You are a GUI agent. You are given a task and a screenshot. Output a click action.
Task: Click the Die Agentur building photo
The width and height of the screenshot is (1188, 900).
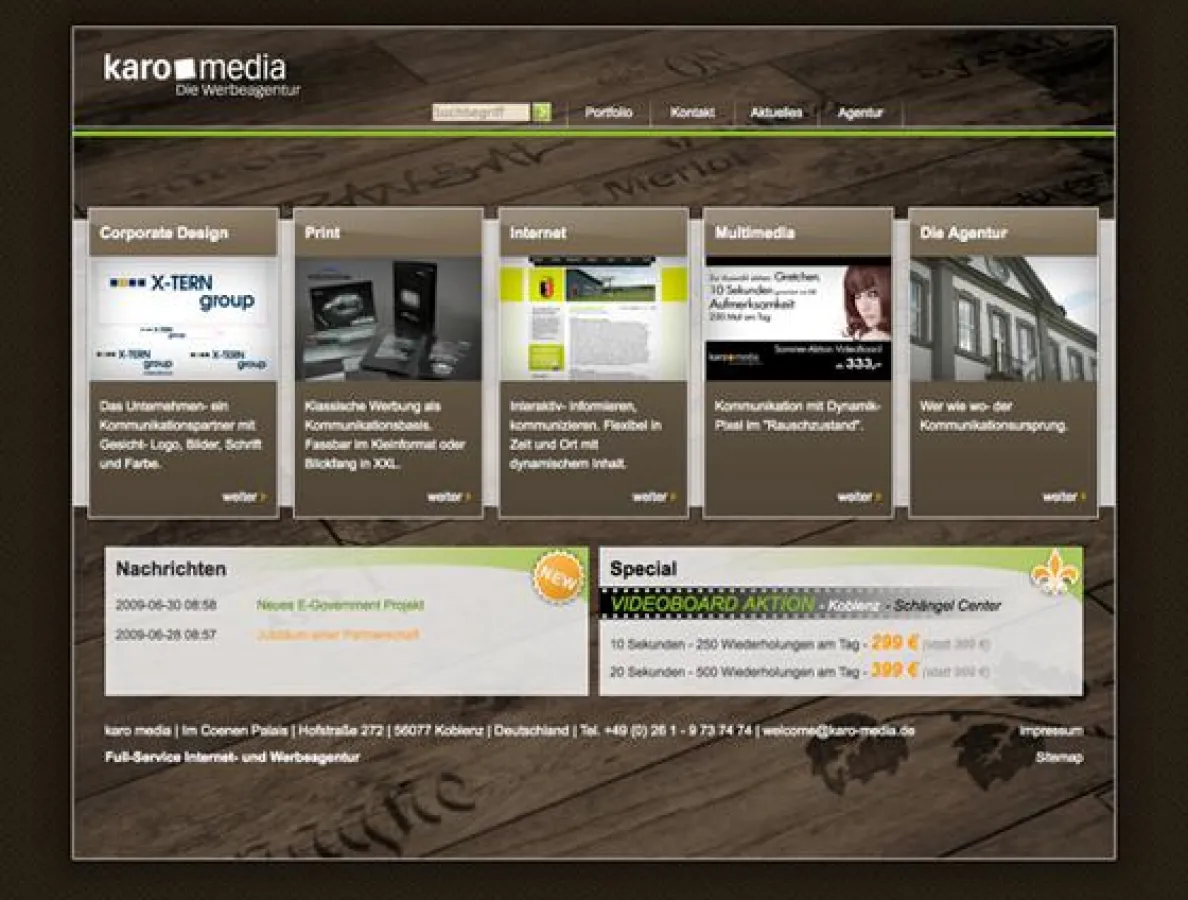[x=1003, y=318]
